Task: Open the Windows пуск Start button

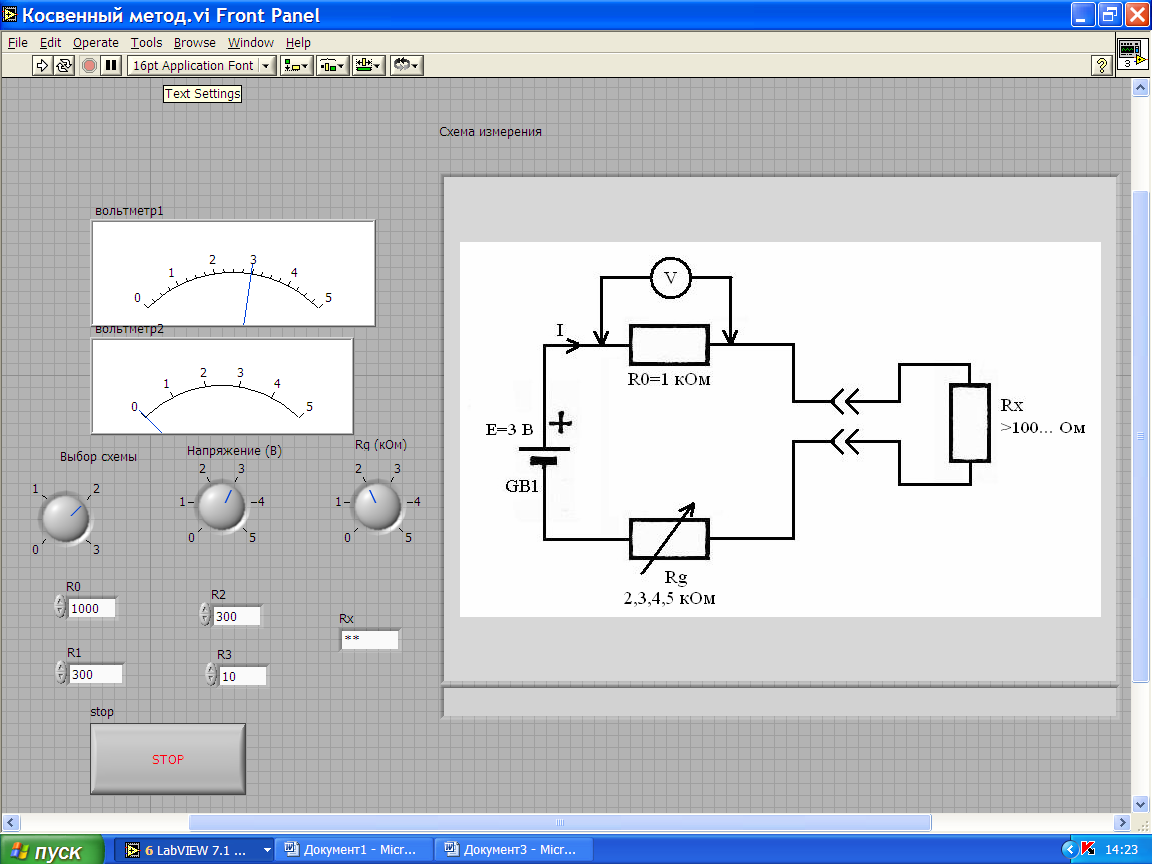Action: click(x=51, y=850)
